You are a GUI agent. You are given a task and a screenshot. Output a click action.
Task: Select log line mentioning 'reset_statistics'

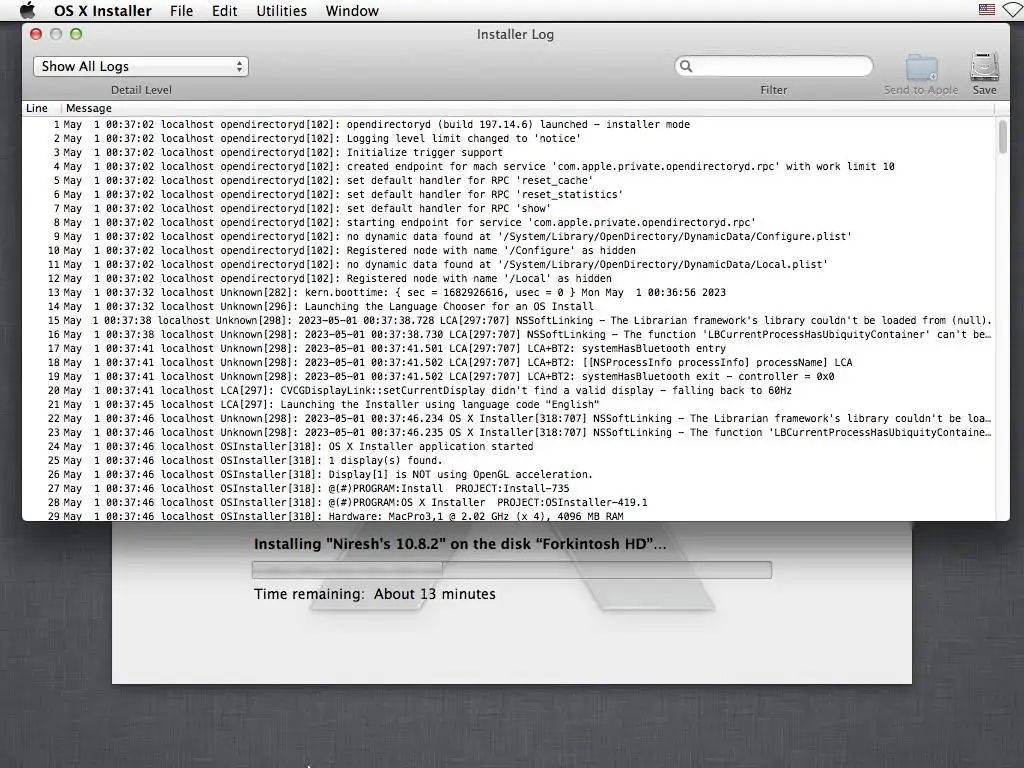coord(508,195)
